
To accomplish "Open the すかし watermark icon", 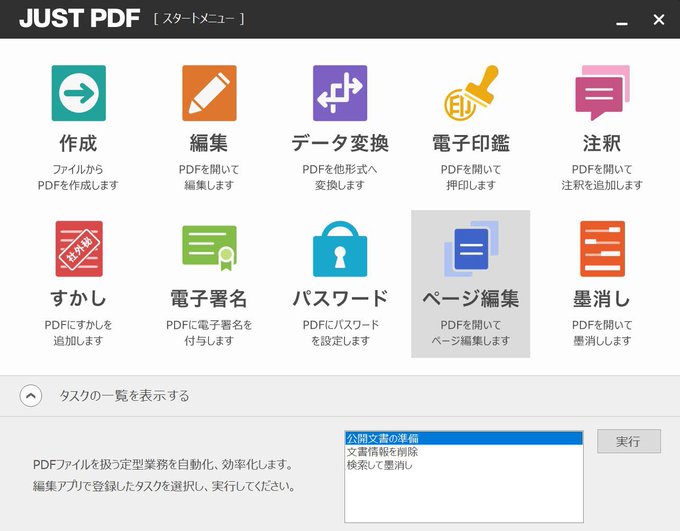I will 79,249.
